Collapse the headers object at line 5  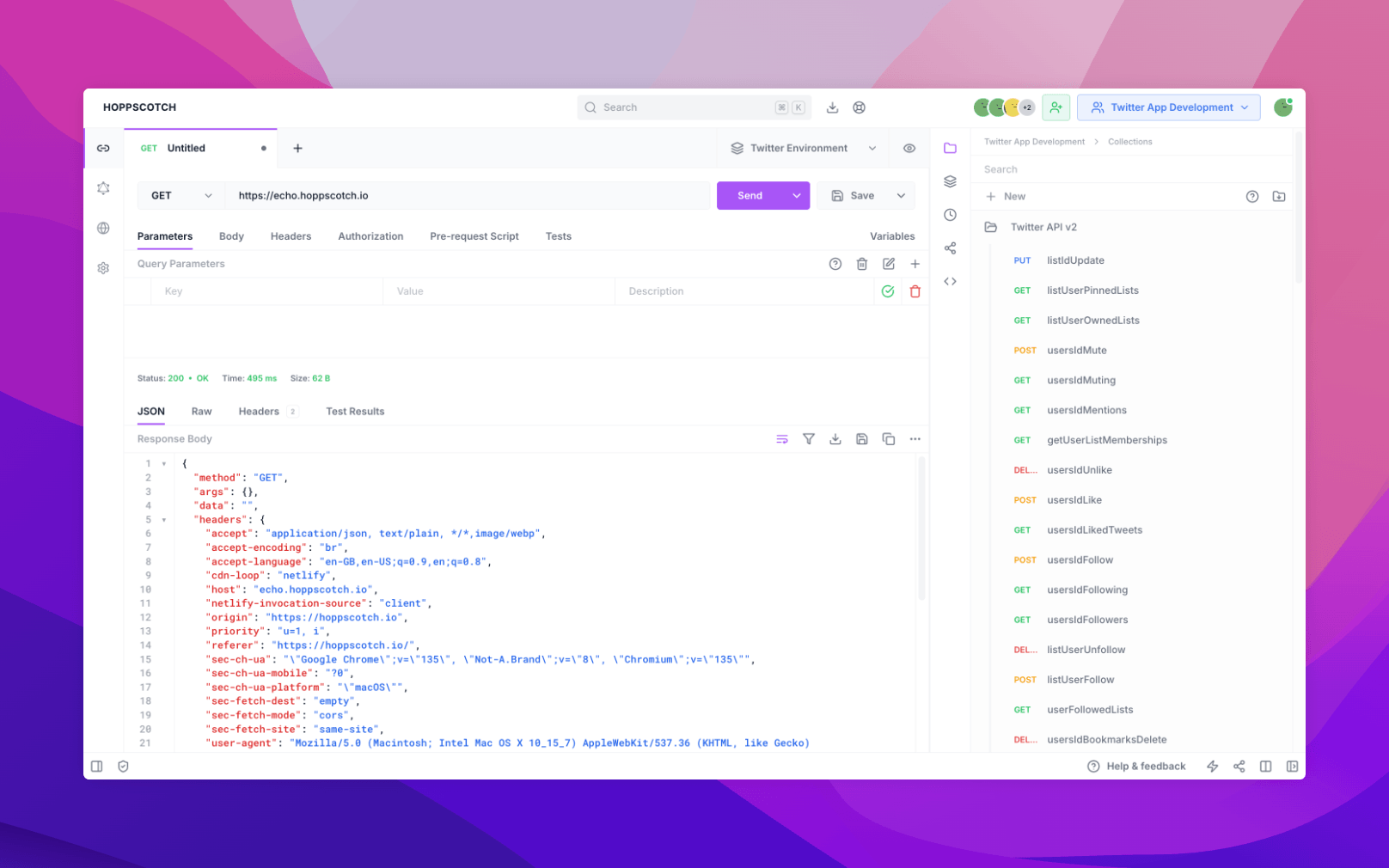click(x=164, y=520)
